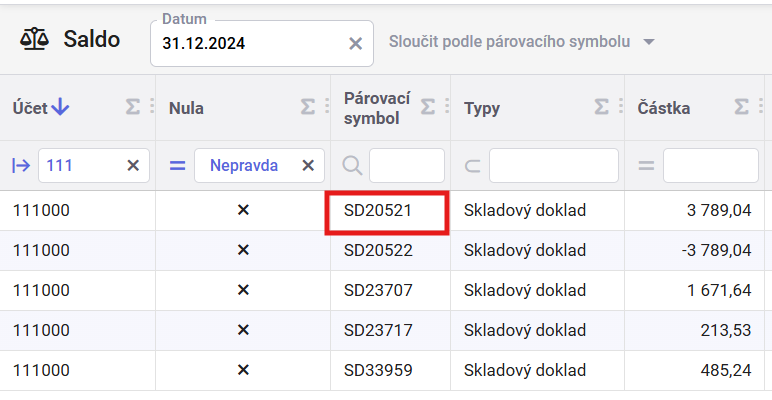Click the Párovací symbol search operator icon
This screenshot has width=772, height=400.
coord(352,166)
